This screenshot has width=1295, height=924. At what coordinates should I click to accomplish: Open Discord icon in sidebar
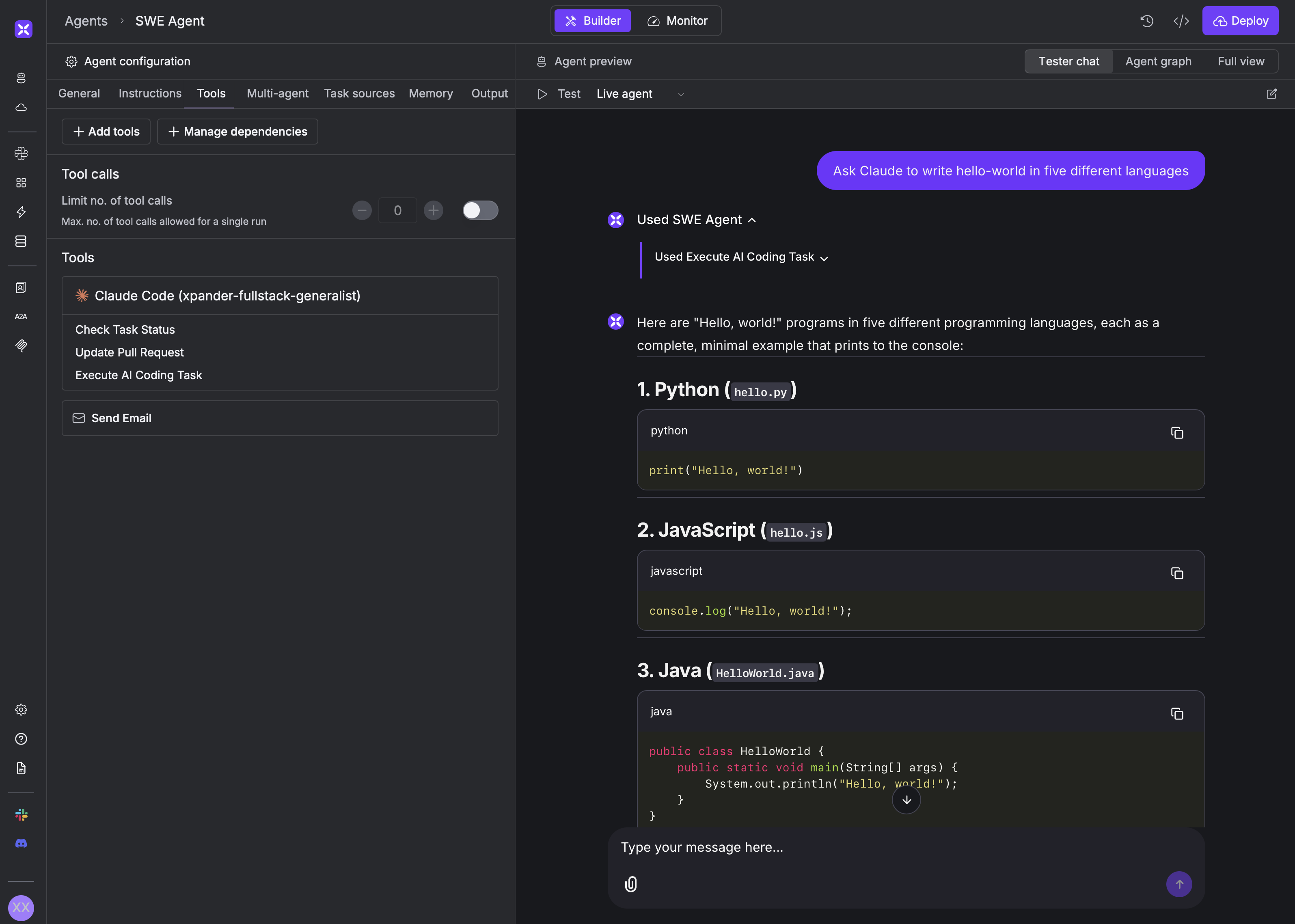click(x=21, y=843)
